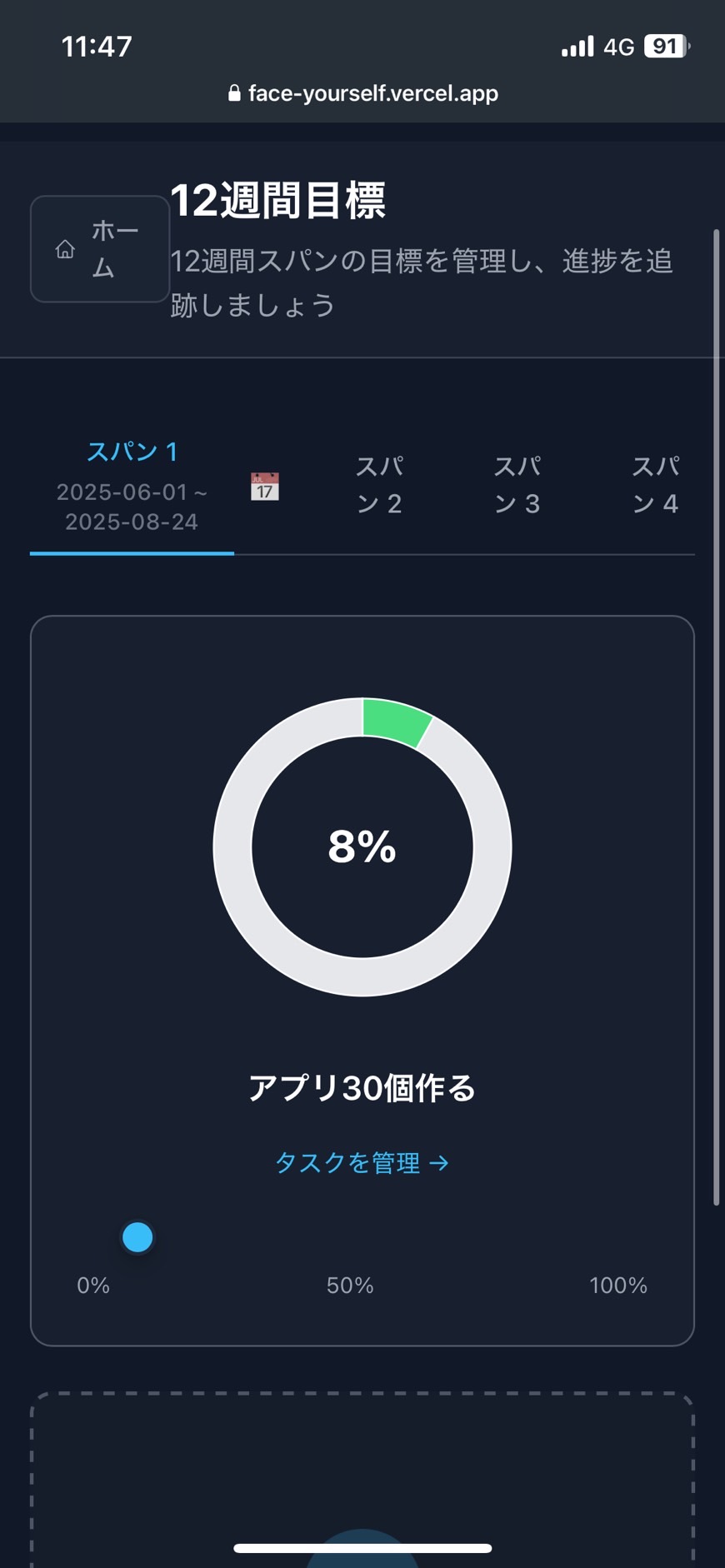Image resolution: width=725 pixels, height=1568 pixels.
Task: Click the goal title アプリ30個作る
Action: 362,1088
